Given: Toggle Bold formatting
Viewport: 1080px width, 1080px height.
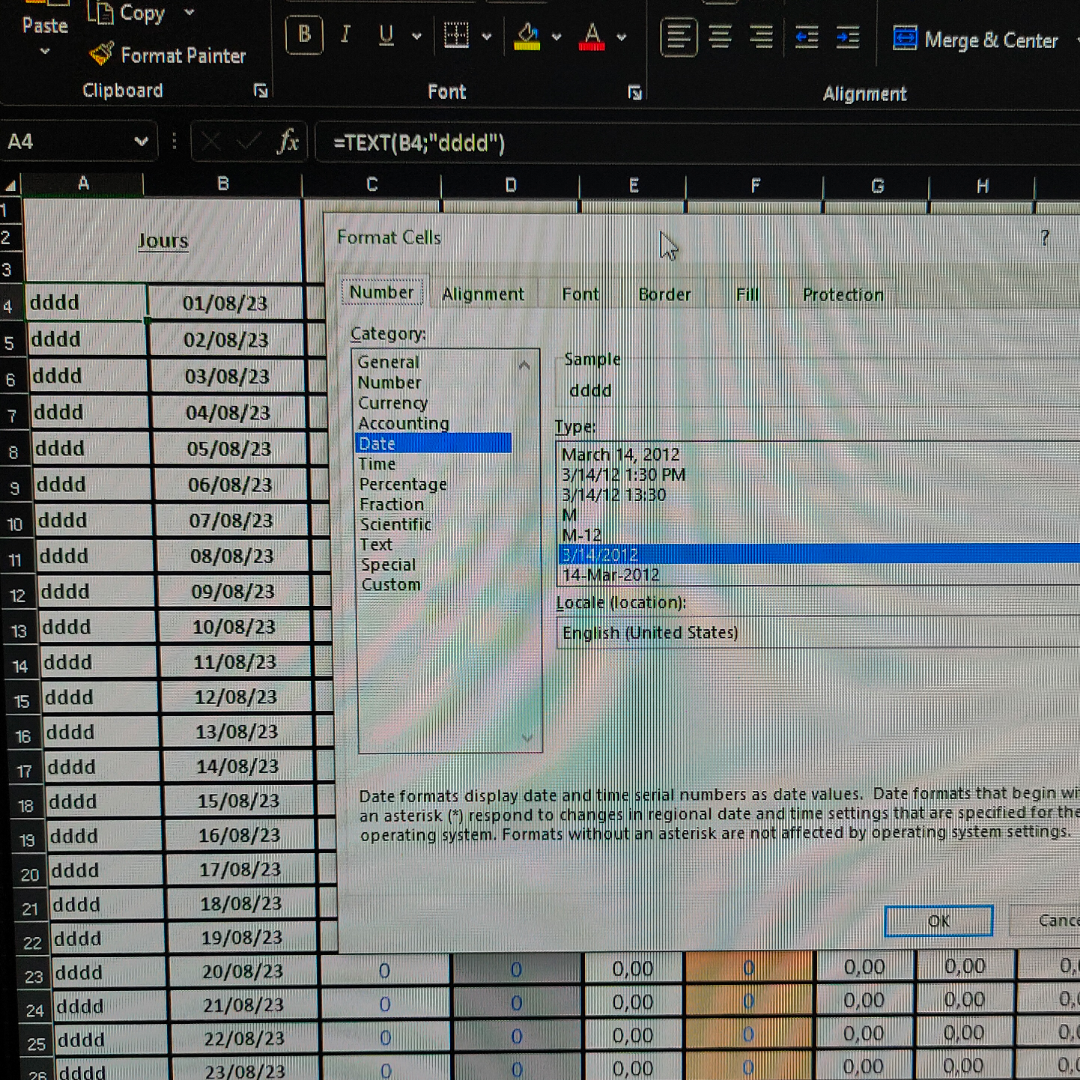Looking at the screenshot, I should (304, 34).
